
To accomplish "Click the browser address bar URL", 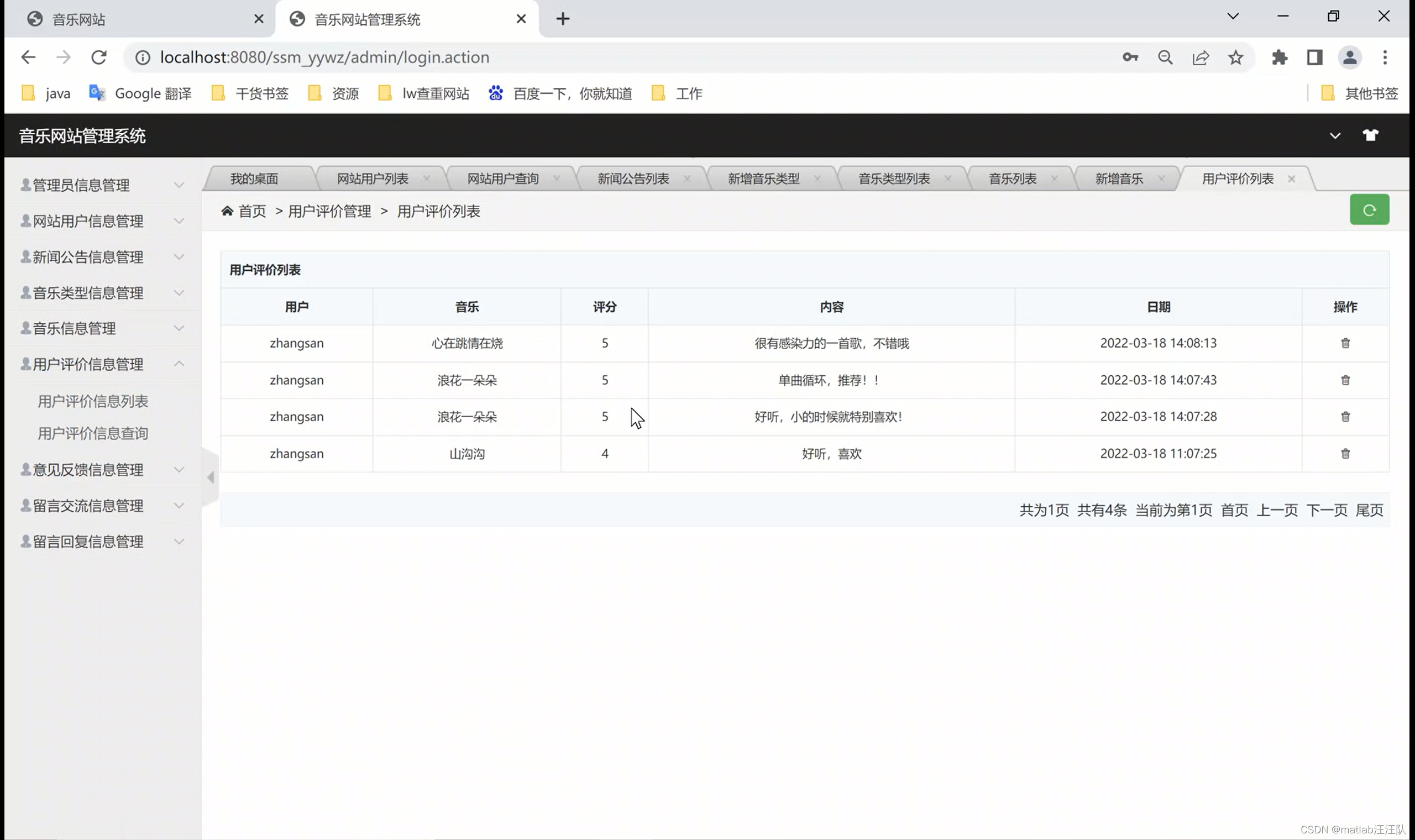I will pyautogui.click(x=324, y=57).
